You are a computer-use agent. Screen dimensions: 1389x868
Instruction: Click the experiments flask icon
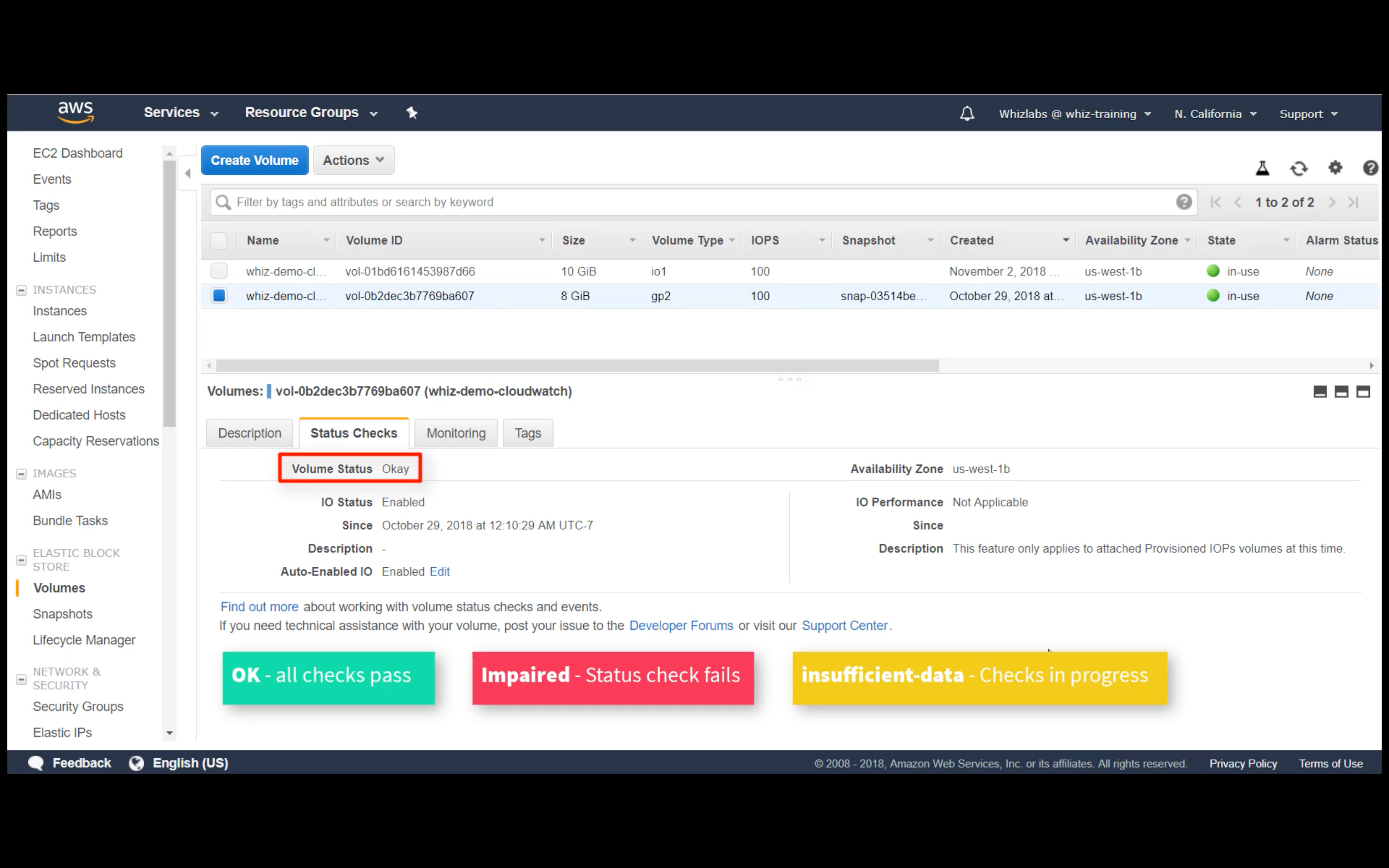coord(1262,168)
